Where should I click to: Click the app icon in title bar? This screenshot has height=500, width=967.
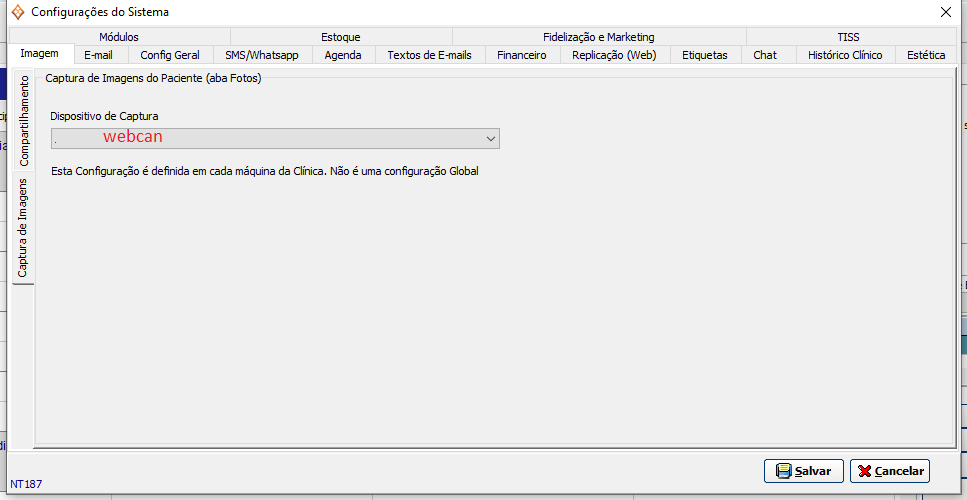click(x=17, y=12)
